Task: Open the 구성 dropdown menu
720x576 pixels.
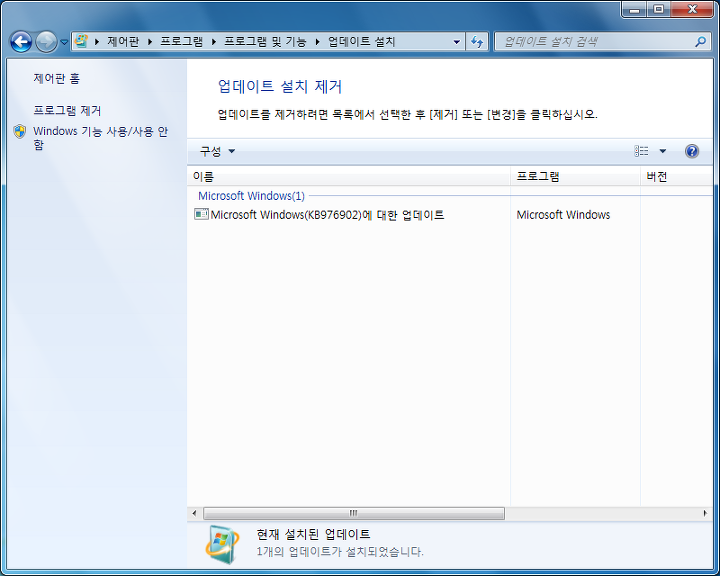Action: tap(217, 151)
